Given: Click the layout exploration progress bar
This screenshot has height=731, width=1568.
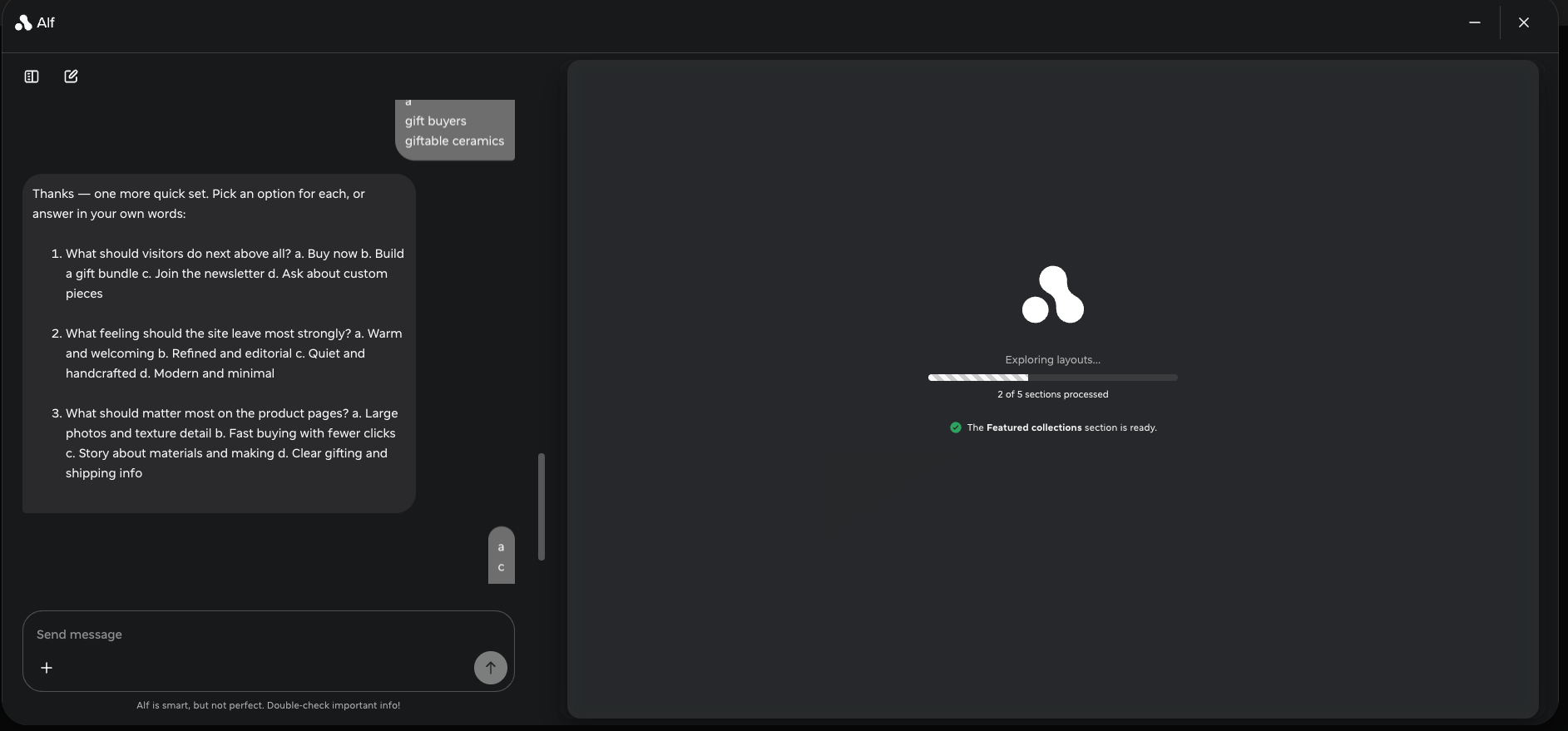Looking at the screenshot, I should tap(1053, 378).
